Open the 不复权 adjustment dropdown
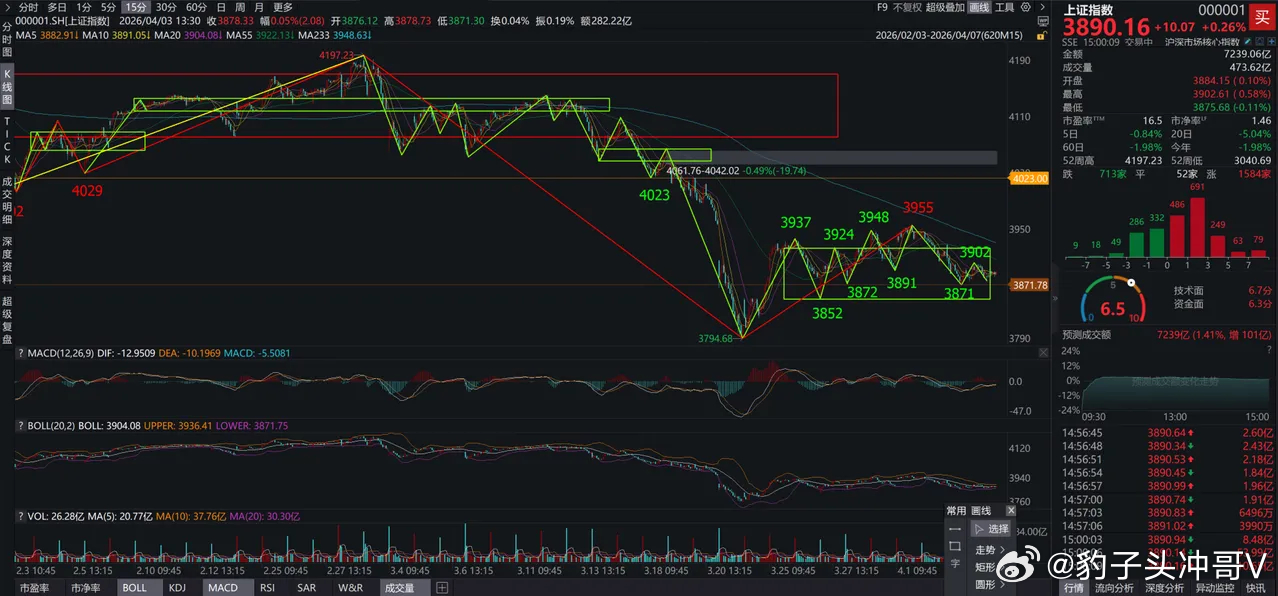 click(x=907, y=7)
